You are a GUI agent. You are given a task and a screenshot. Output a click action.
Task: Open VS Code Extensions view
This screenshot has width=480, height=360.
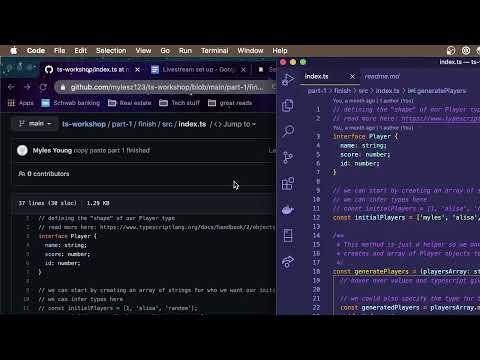click(288, 183)
